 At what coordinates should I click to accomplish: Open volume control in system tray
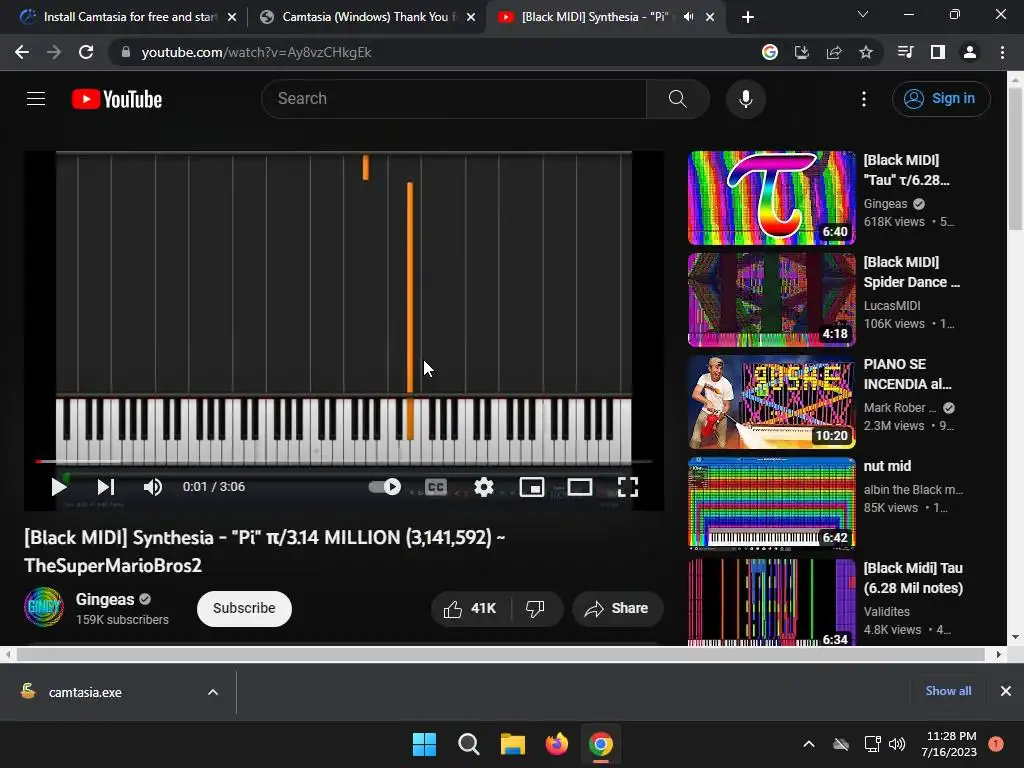pos(897,744)
